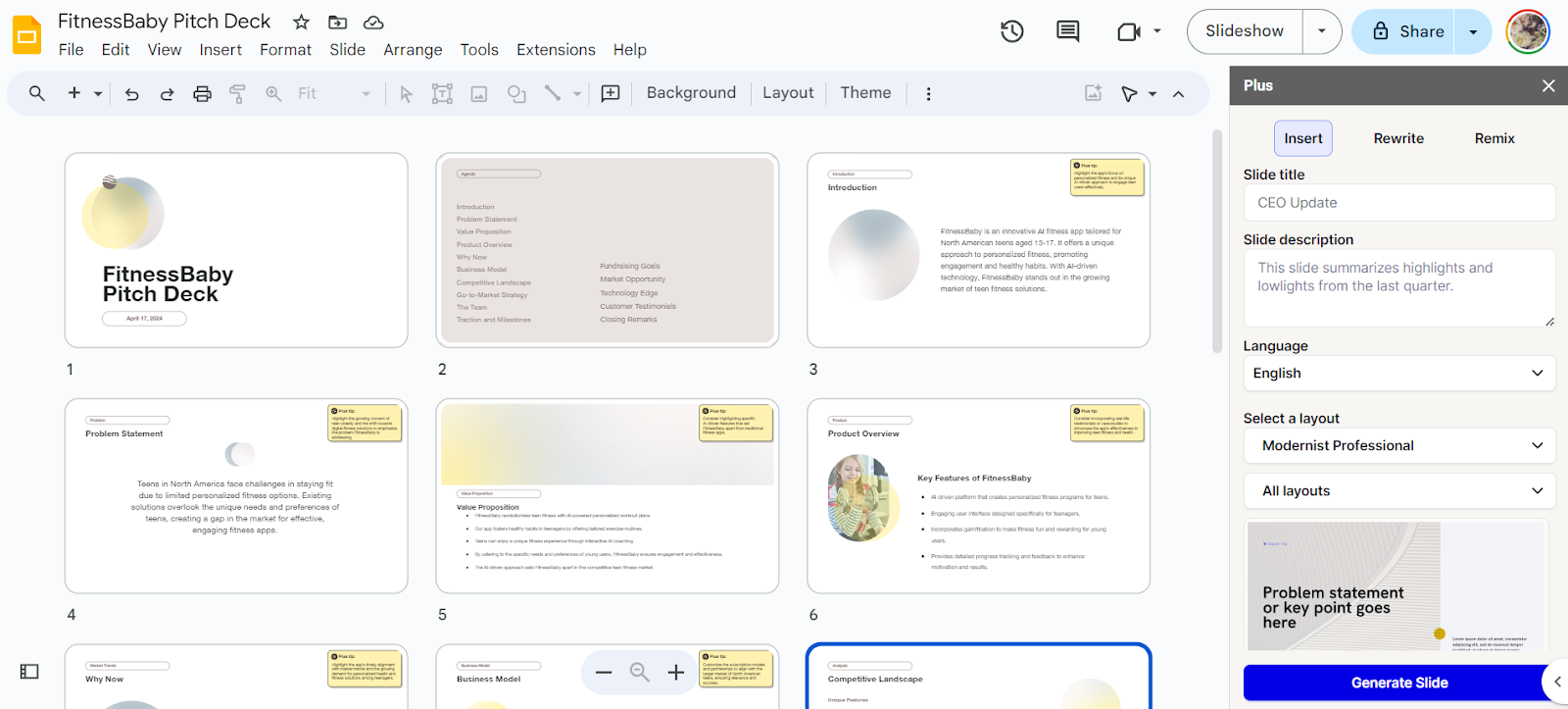Open the File menu
The height and width of the screenshot is (709, 1568).
(x=71, y=50)
